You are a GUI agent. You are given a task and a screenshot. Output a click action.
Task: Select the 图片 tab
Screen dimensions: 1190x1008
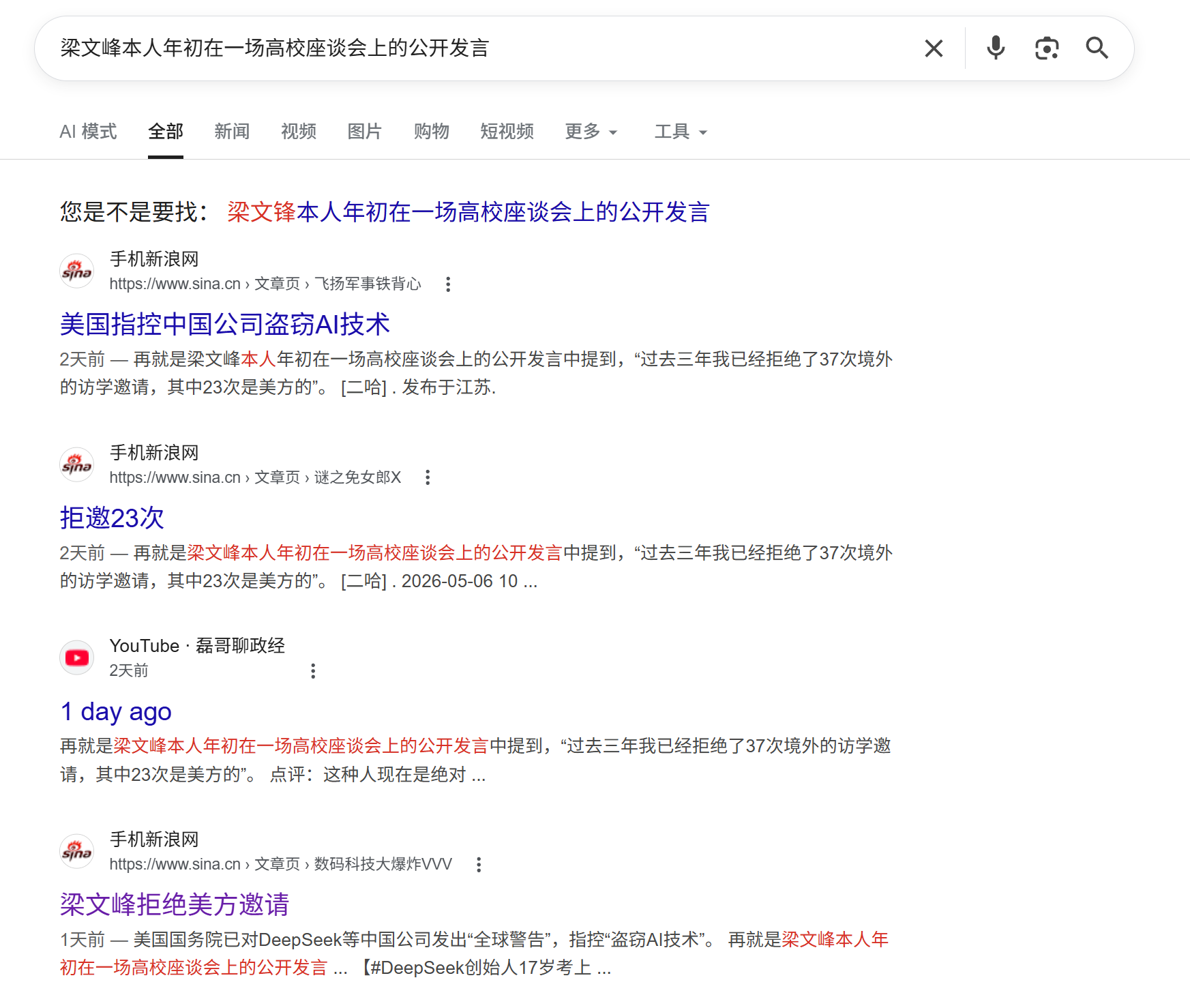(x=364, y=132)
